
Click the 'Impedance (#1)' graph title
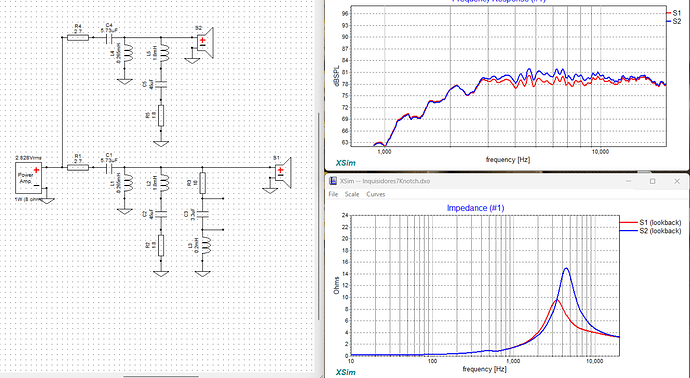[x=475, y=208]
